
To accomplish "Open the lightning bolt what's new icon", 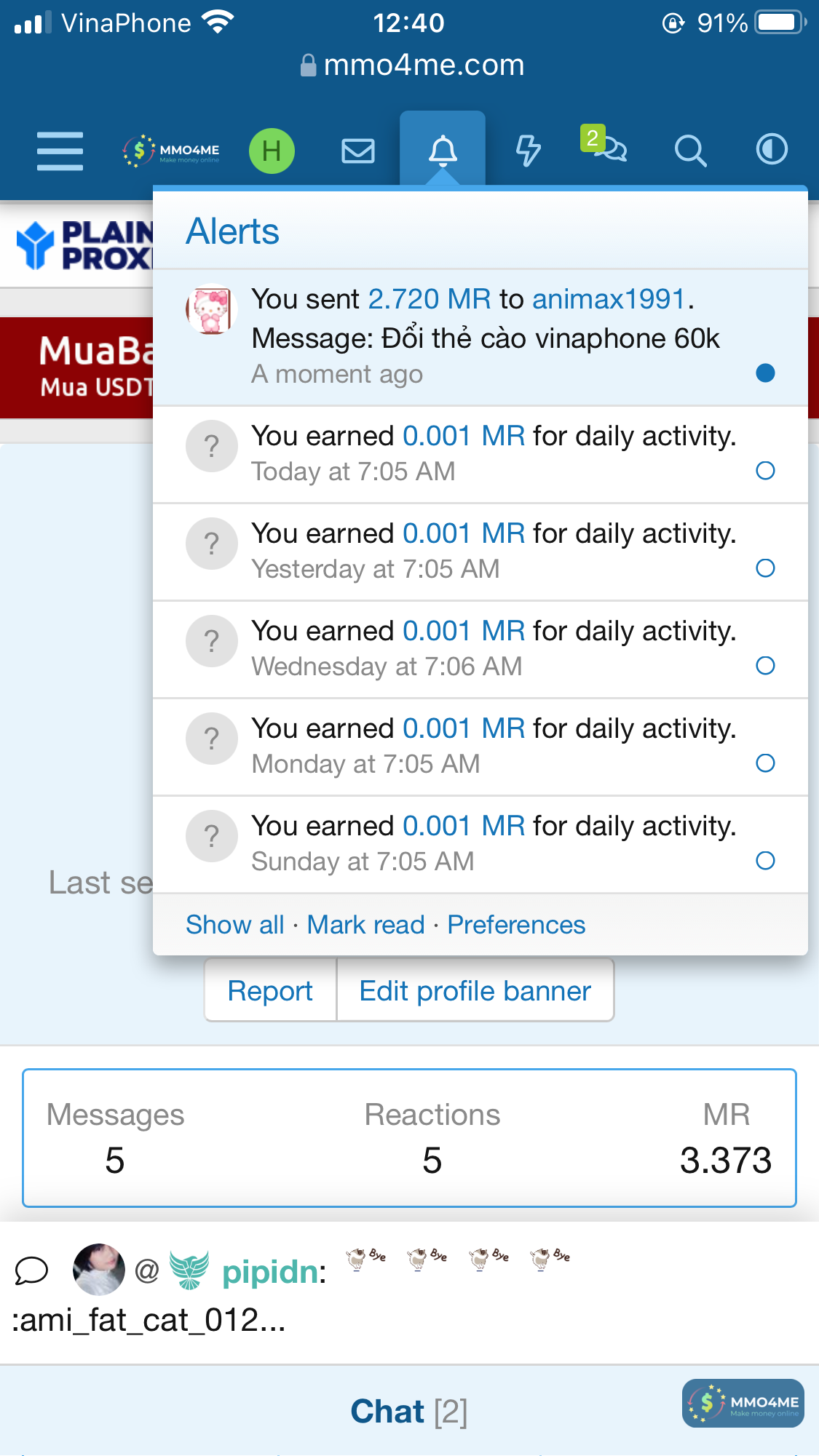I will [529, 151].
